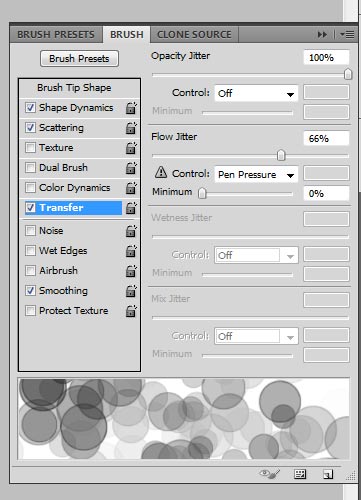Enable the Color Dynamics checkbox
Screen dimensions: 361x500
pos(30,188)
